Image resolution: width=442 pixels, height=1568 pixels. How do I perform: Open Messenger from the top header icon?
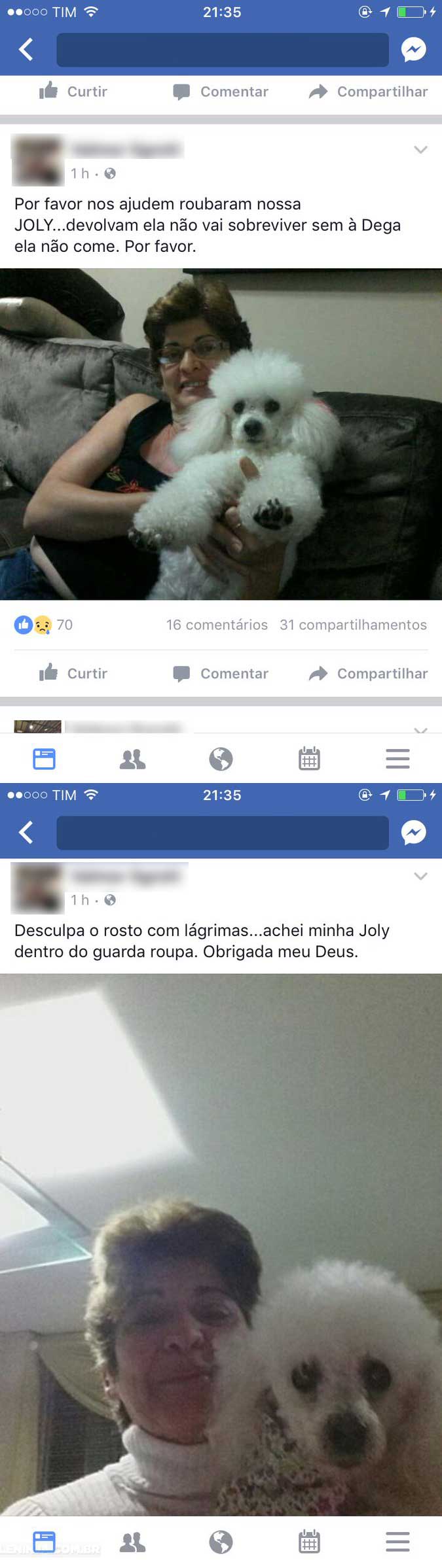[414, 50]
